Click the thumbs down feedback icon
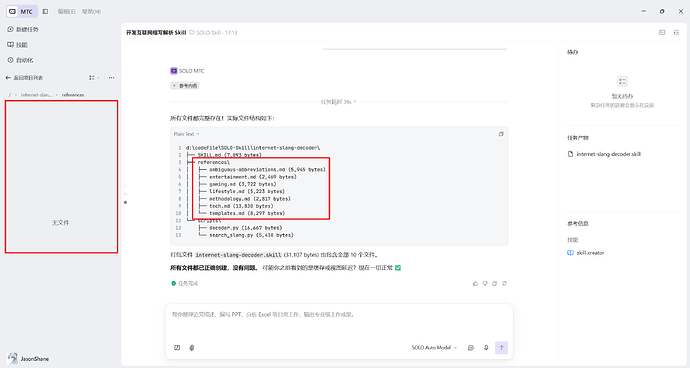690x368 pixels. [x=485, y=283]
